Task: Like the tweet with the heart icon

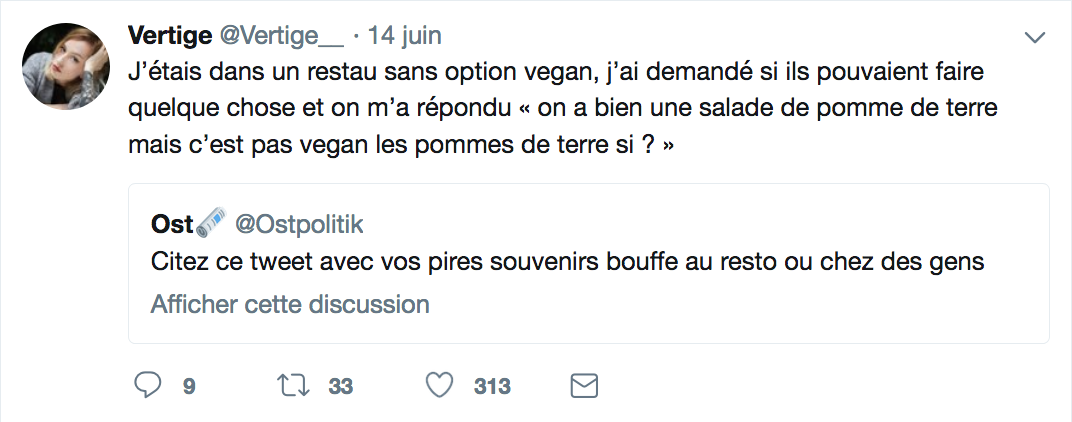Action: coord(439,386)
